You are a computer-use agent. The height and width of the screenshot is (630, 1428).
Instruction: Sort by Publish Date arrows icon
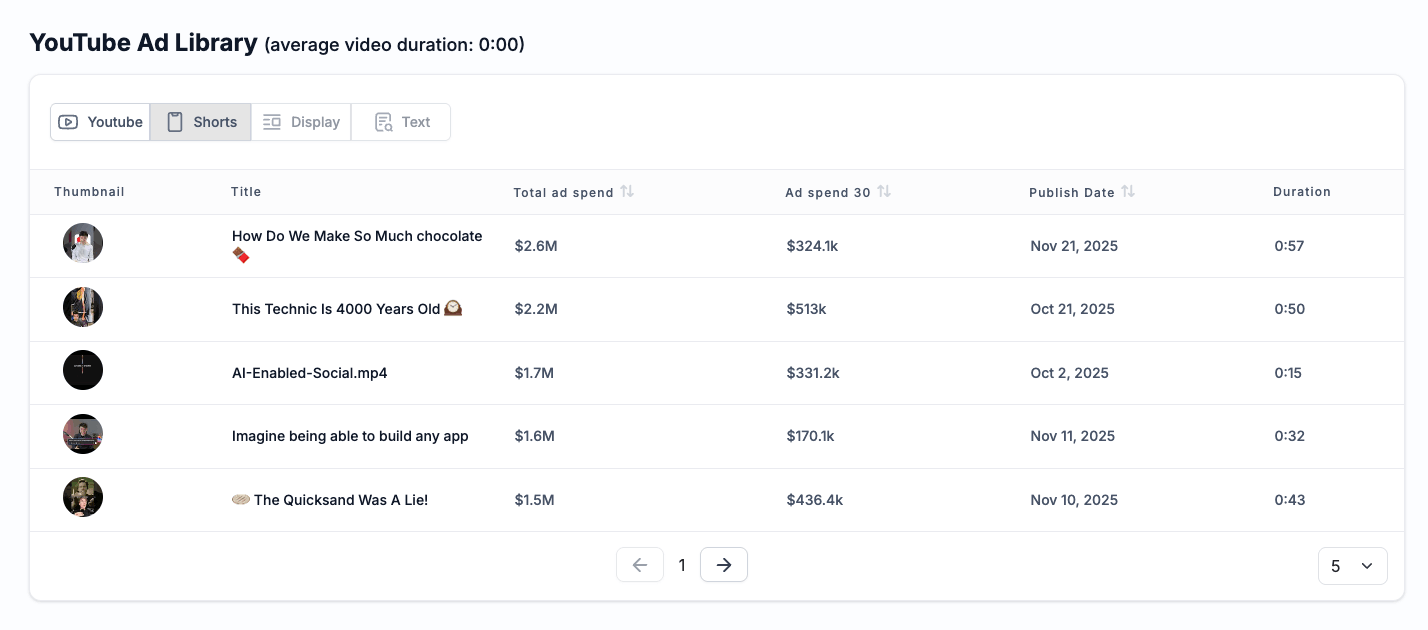(1128, 191)
